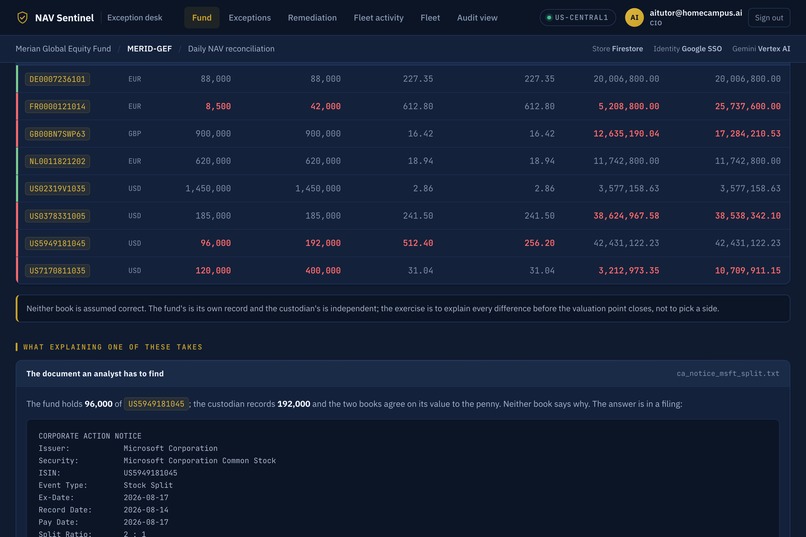Click the 17,284,210.53 market value
Screen dimensions: 806x537
(747, 134)
